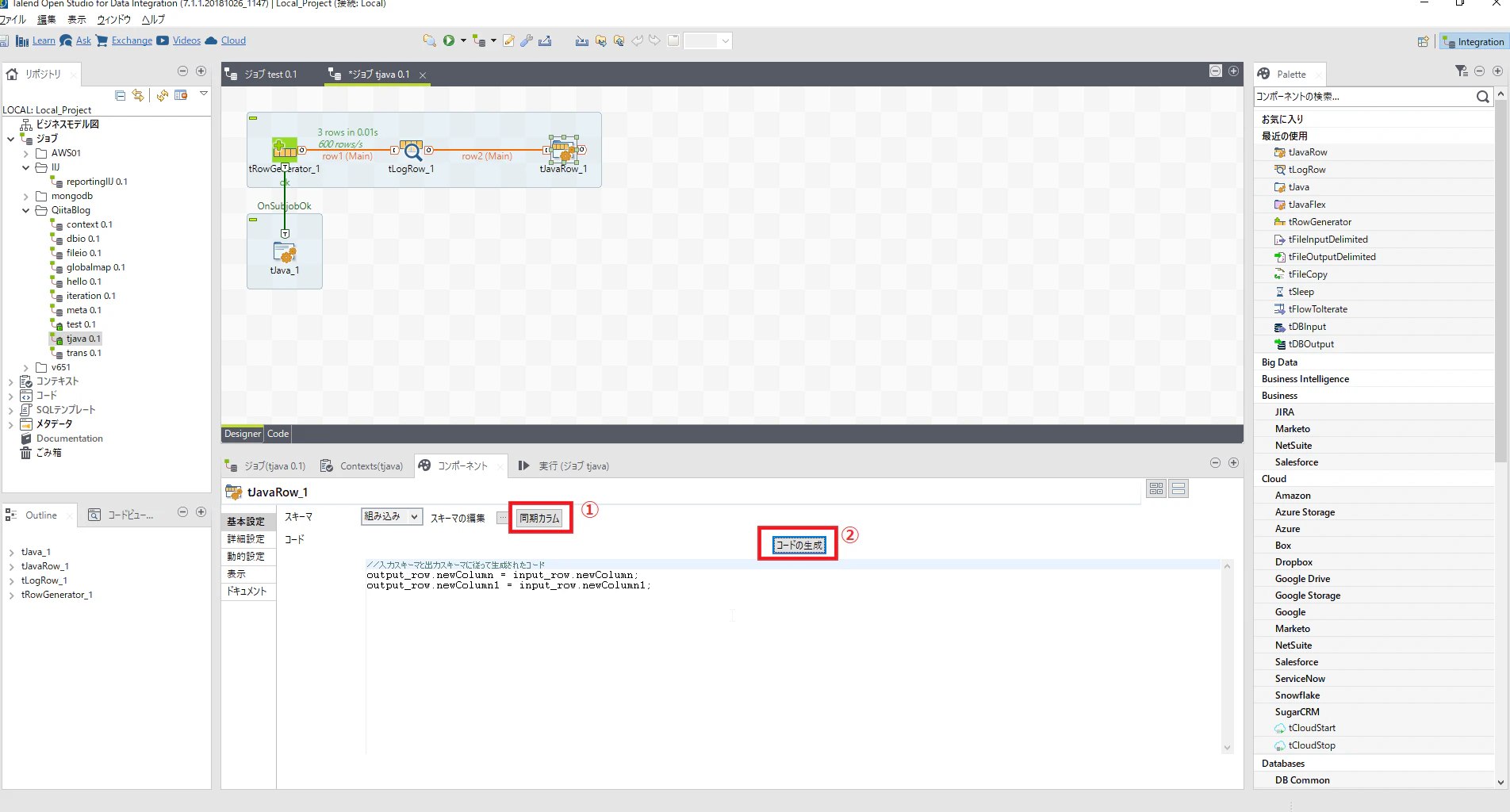Image resolution: width=1510 pixels, height=812 pixels.
Task: Pick tFileCopy from the palette
Action: point(1307,274)
